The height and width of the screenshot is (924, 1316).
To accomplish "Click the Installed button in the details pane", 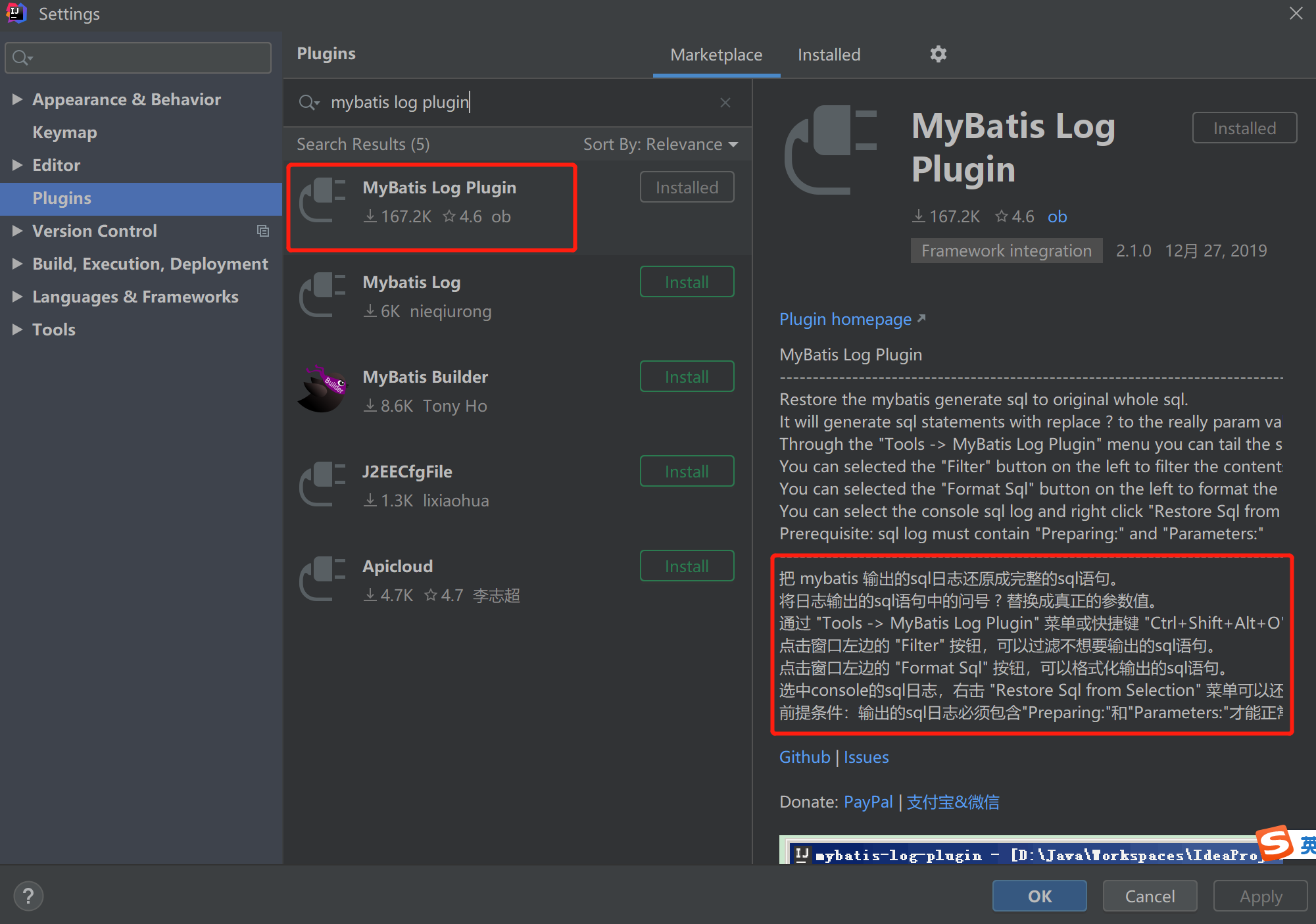I will 1244,128.
